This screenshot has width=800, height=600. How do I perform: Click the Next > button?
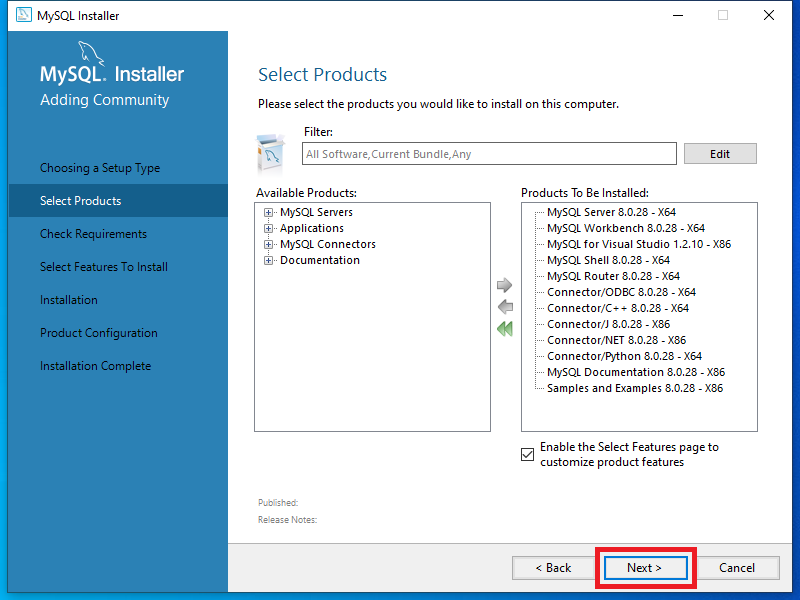645,567
